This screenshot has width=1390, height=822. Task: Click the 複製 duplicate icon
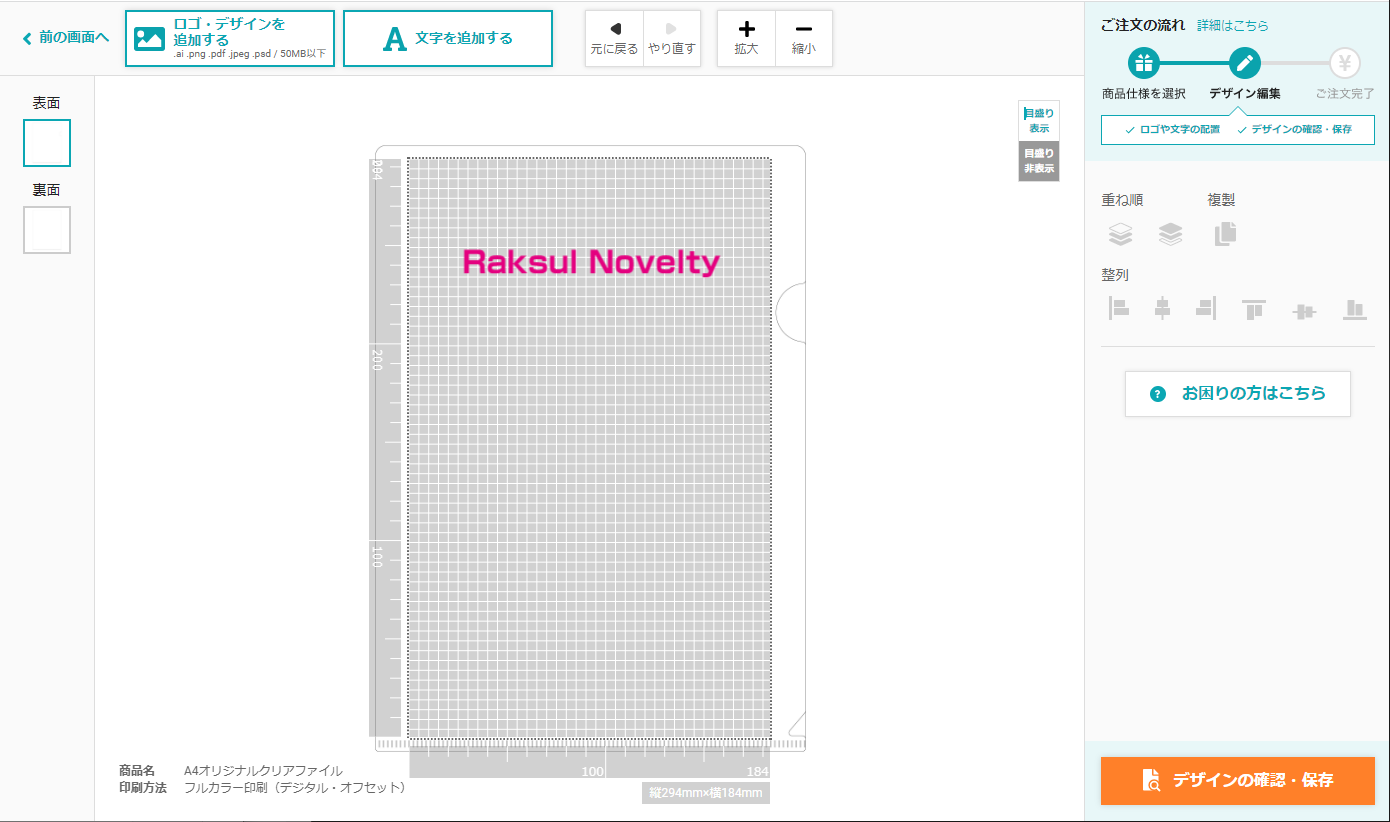point(1225,234)
